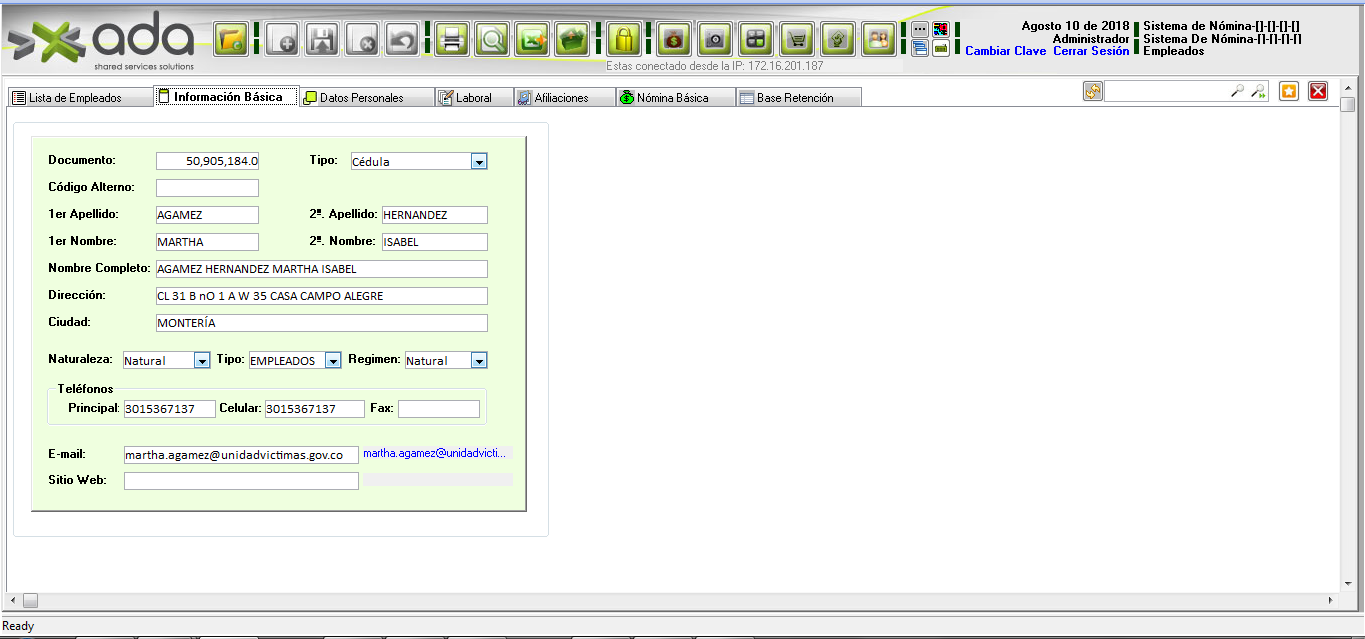Screen dimensions: 1365x639
Task: Click the magnifier search toolbar icon
Action: 492,40
